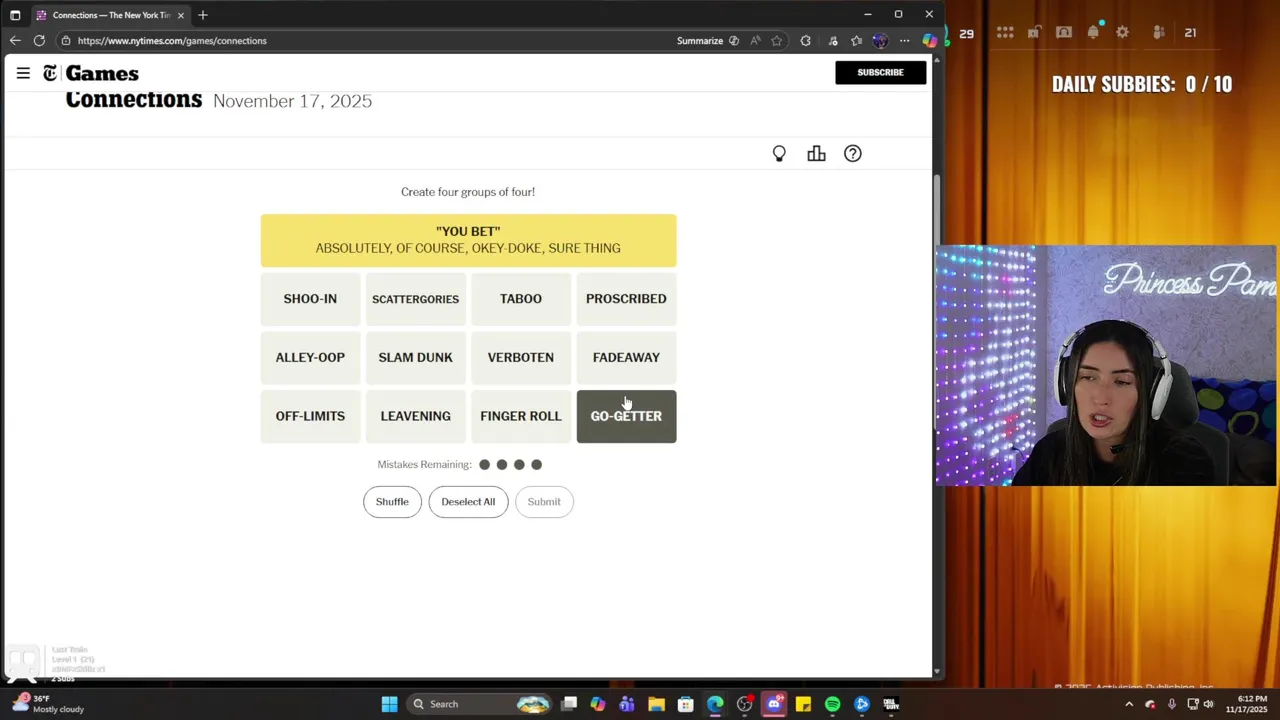
Task: Open a new browser tab
Action: click(x=203, y=15)
